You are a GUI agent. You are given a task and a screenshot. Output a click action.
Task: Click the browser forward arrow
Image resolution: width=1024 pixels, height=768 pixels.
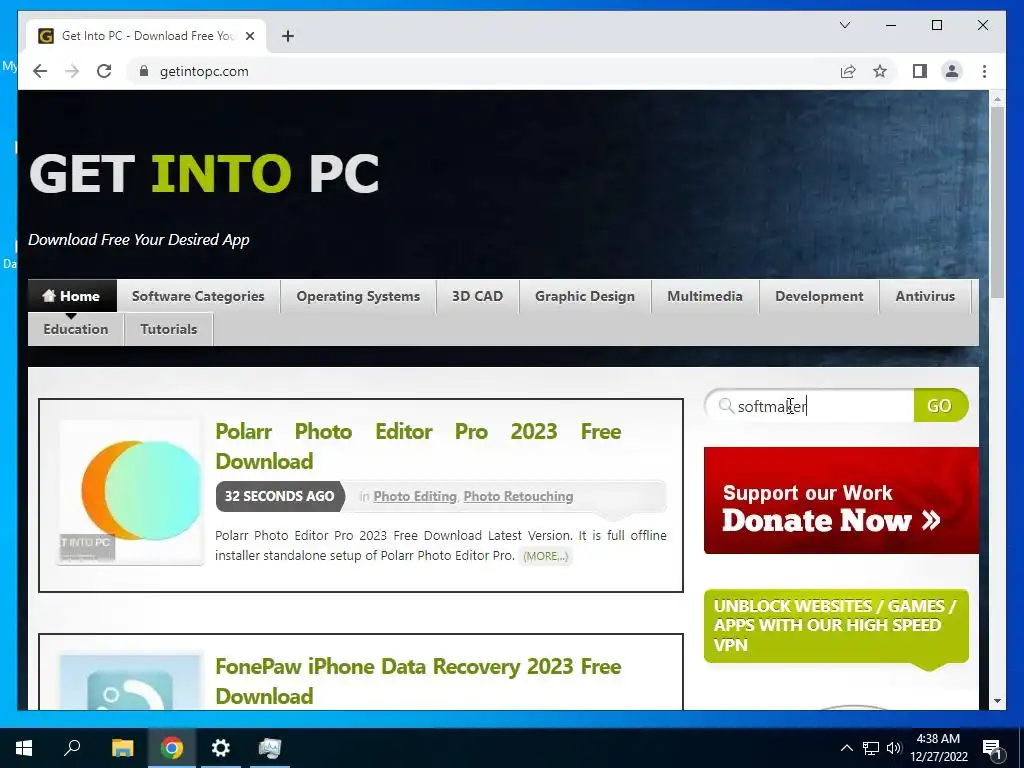pyautogui.click(x=72, y=71)
